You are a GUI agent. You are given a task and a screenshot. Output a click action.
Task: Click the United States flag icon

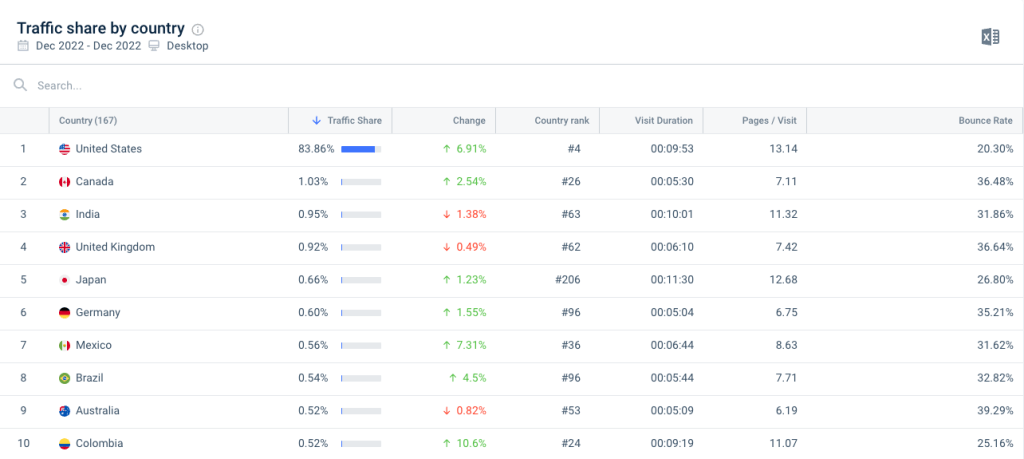[x=65, y=149]
